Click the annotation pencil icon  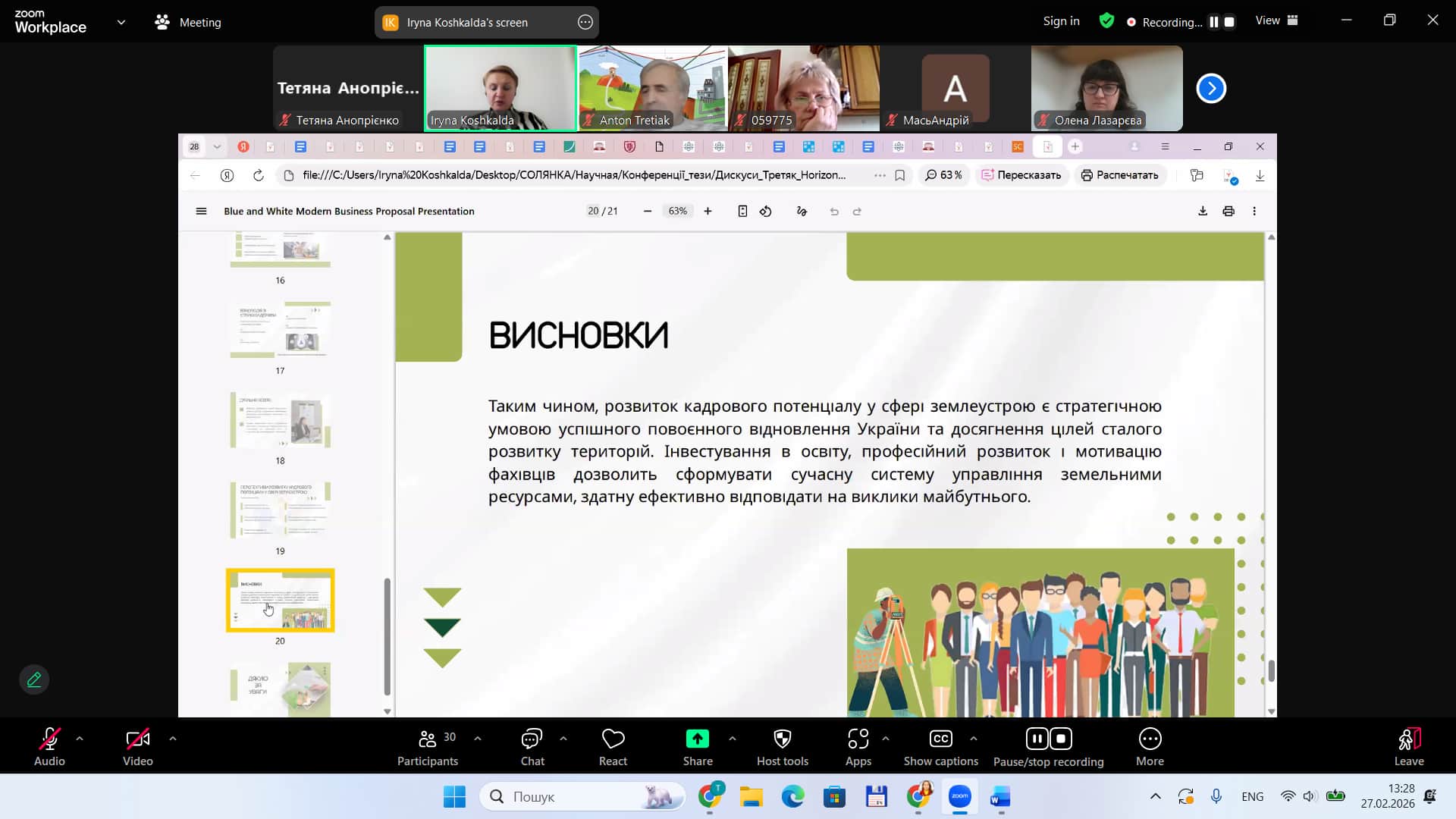tap(34, 679)
